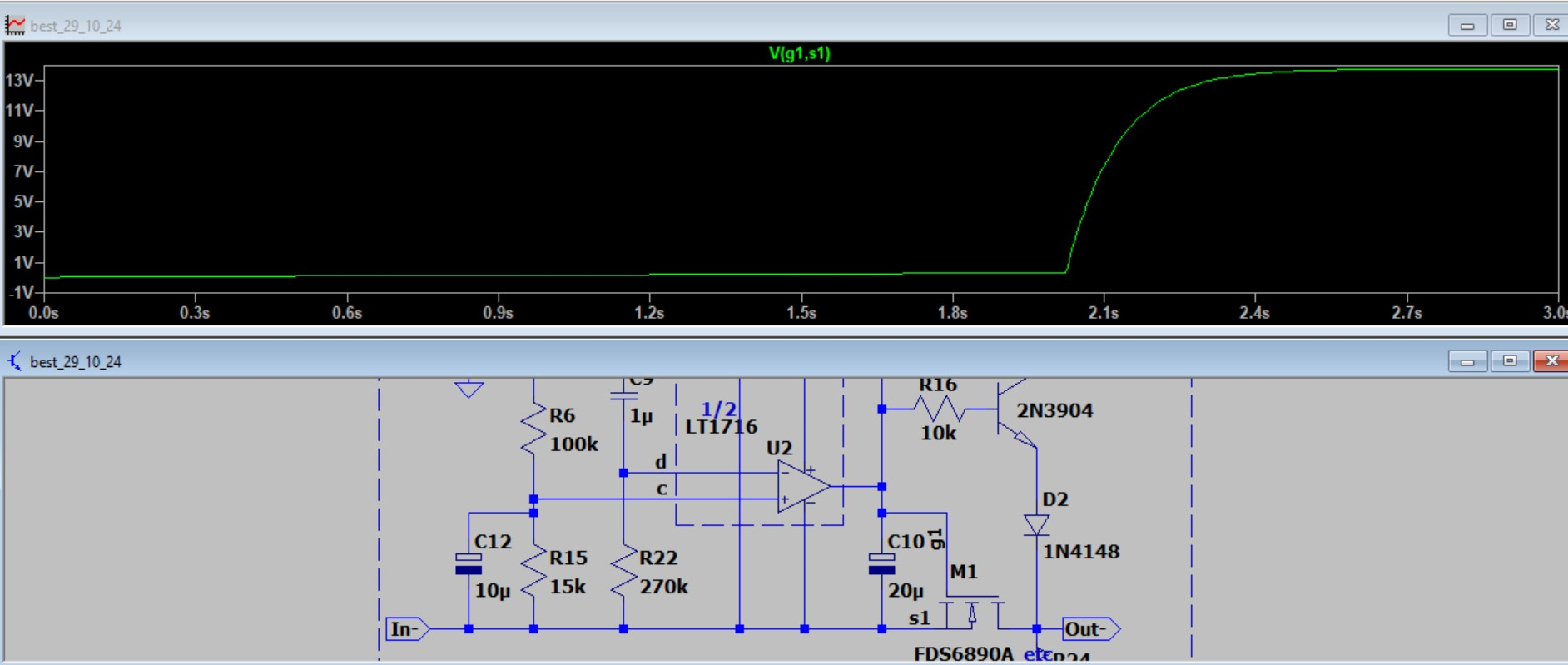
Task: Click the net label d
Action: tap(661, 462)
